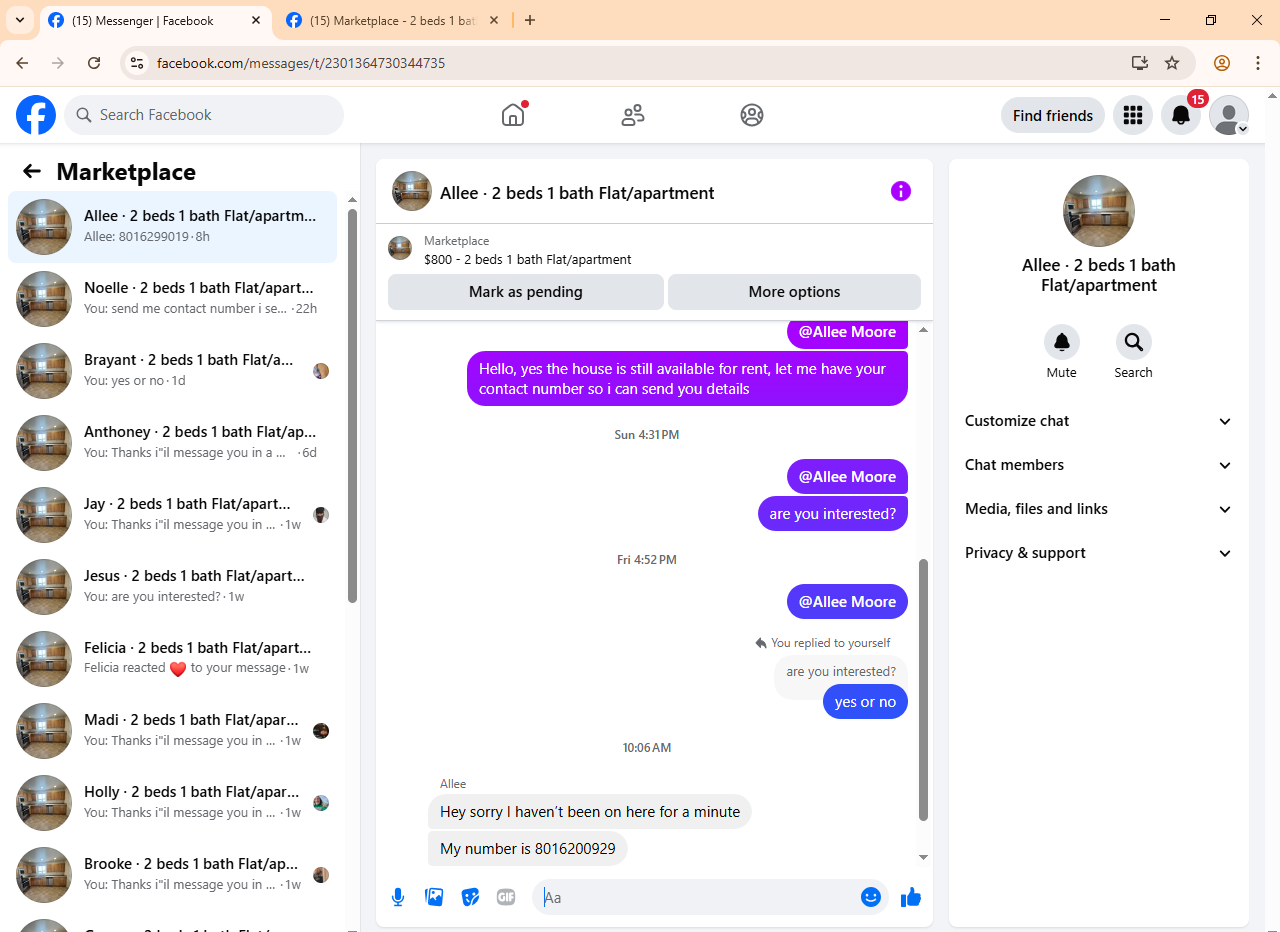Expand Customize chat section

1099,421
